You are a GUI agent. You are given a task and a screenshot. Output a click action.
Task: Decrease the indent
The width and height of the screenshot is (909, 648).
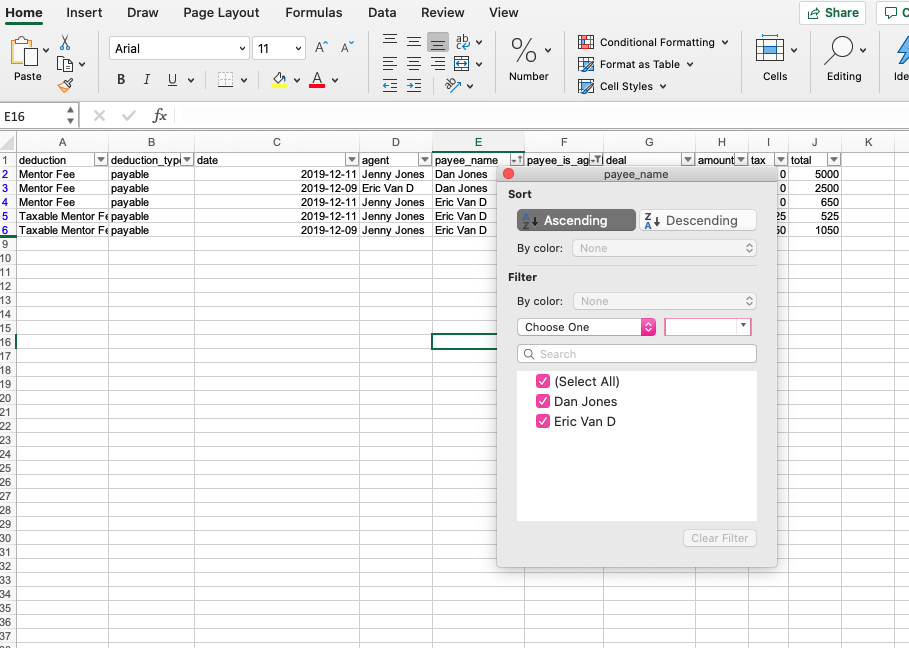[x=390, y=86]
